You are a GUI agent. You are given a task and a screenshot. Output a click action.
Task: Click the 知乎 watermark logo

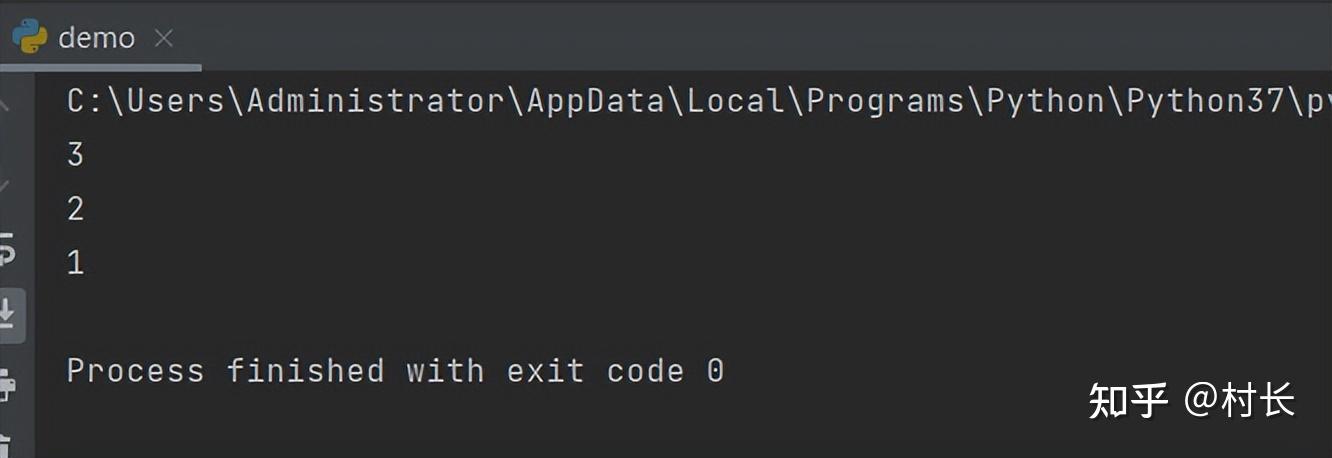point(1128,400)
